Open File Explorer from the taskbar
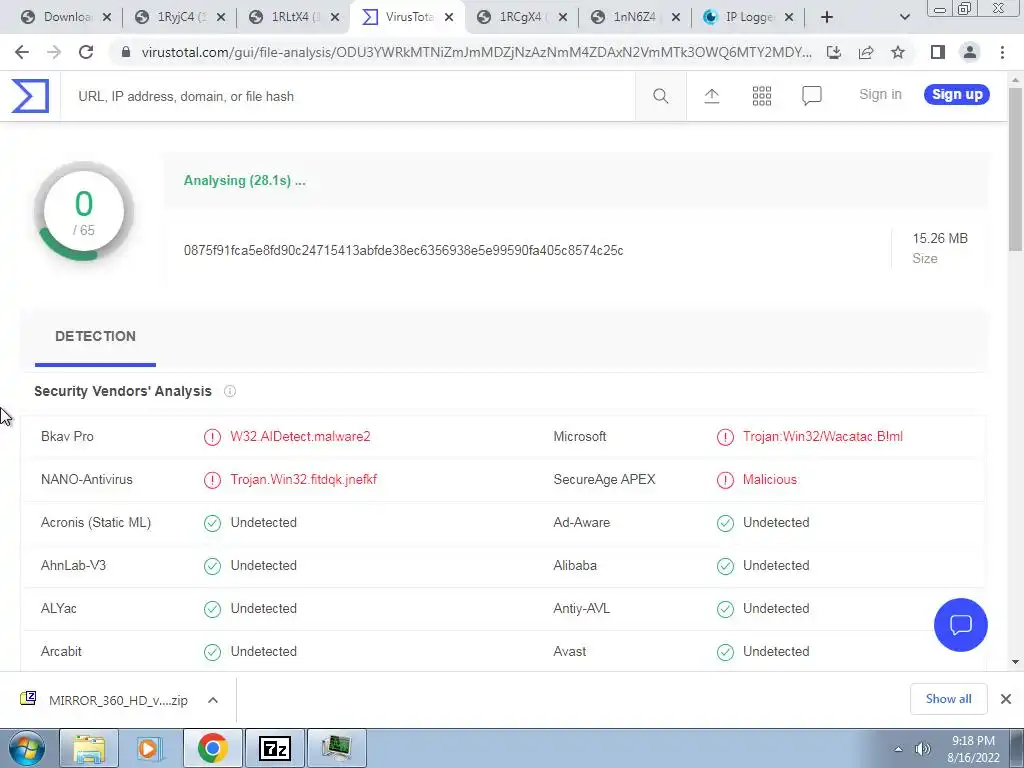The height and width of the screenshot is (768, 1024). coord(89,748)
